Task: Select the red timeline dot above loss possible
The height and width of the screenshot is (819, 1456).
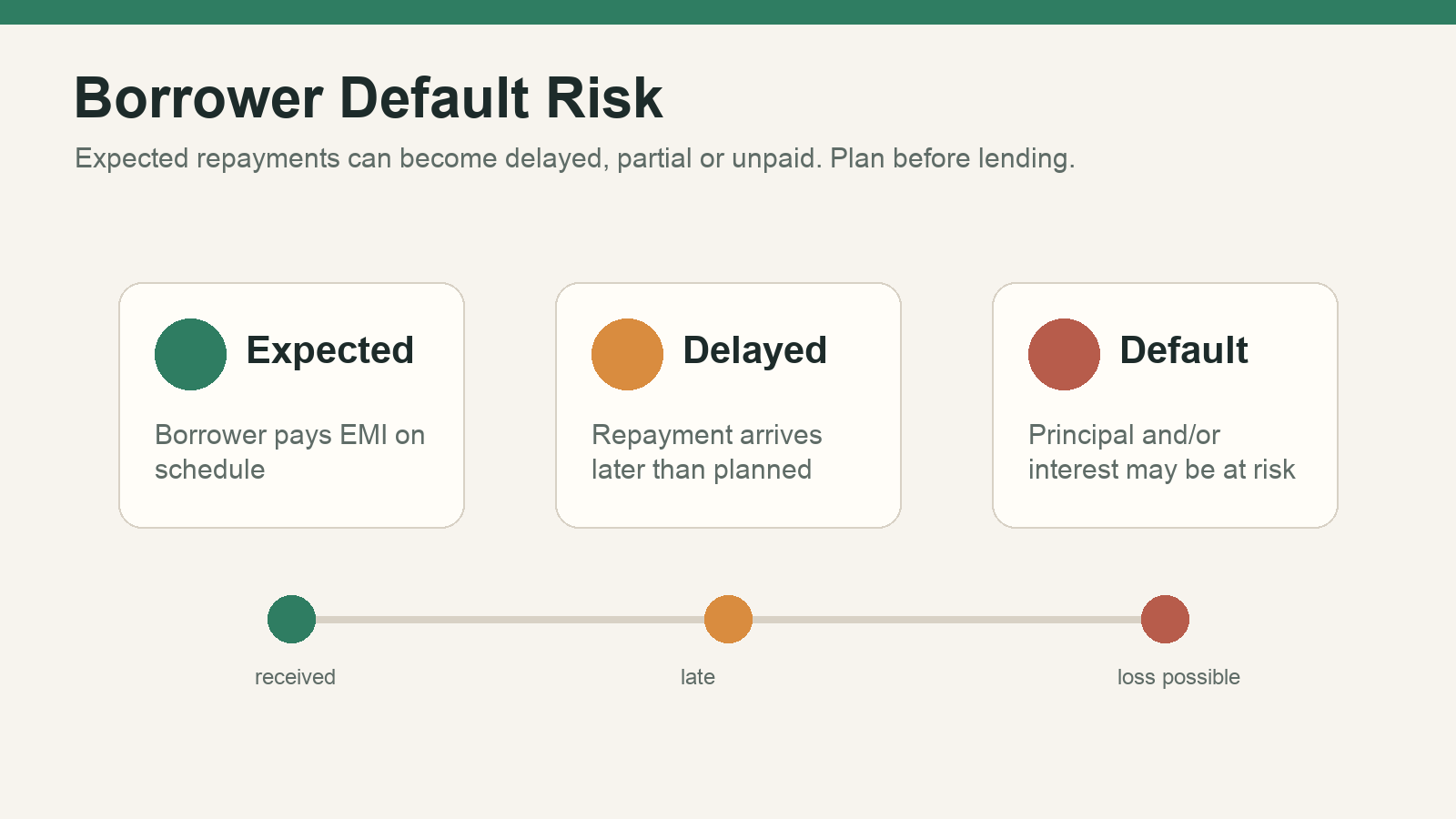Action: click(x=1165, y=619)
